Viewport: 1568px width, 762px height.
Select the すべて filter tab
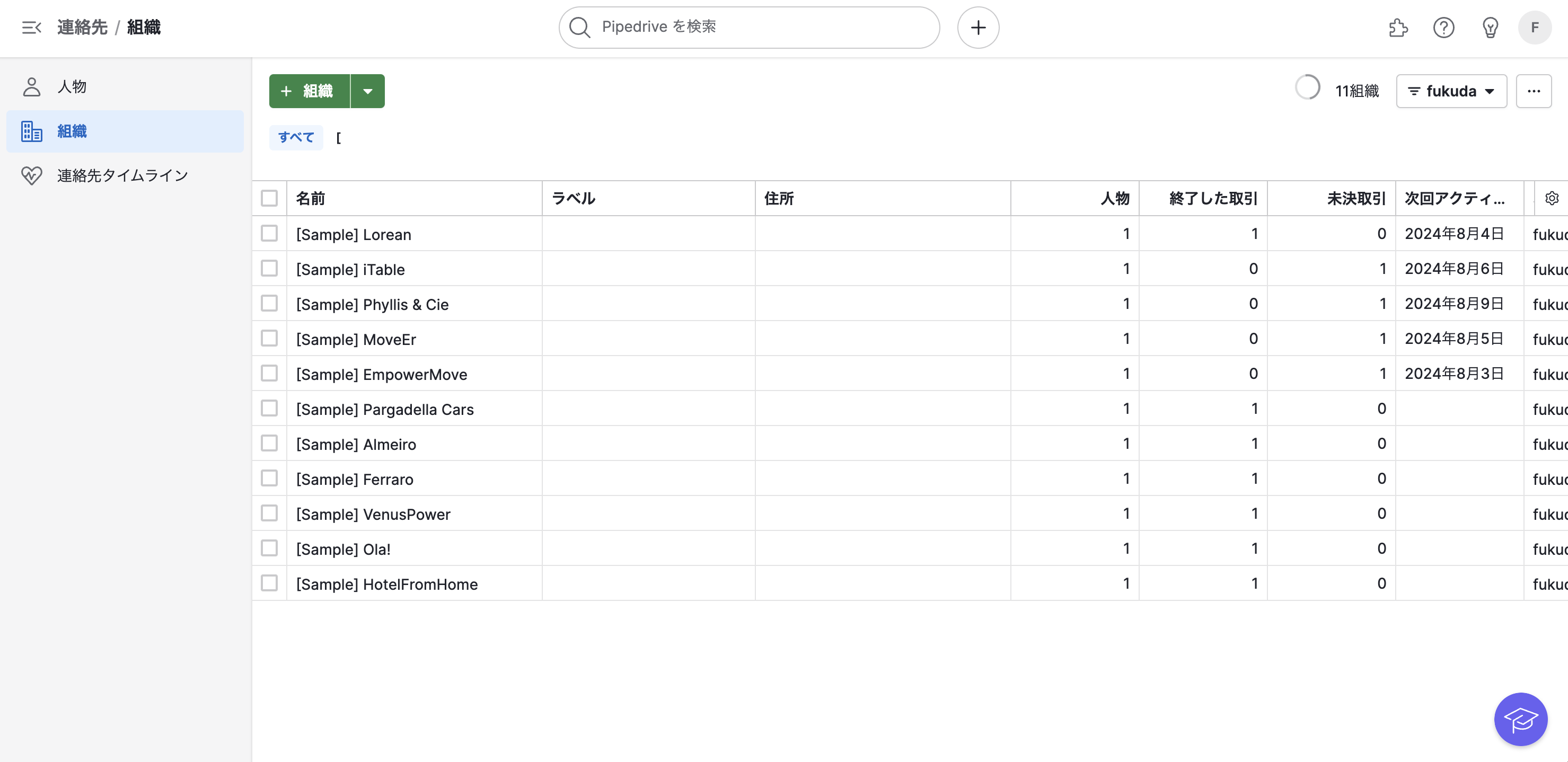tap(296, 138)
